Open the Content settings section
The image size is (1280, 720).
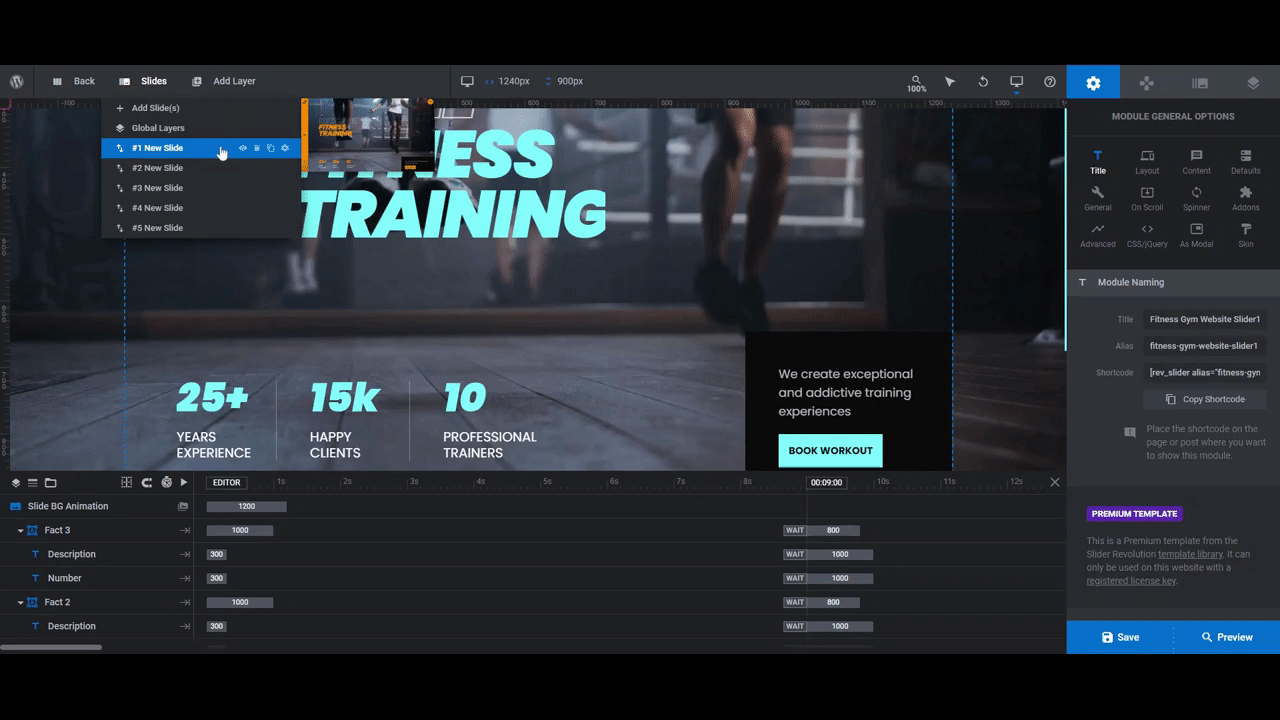click(1196, 162)
